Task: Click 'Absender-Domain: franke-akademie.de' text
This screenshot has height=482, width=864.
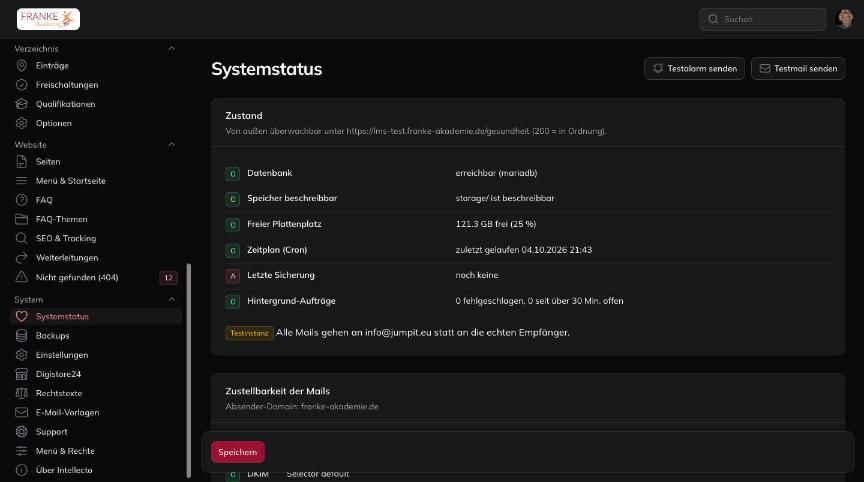Action: [302, 407]
